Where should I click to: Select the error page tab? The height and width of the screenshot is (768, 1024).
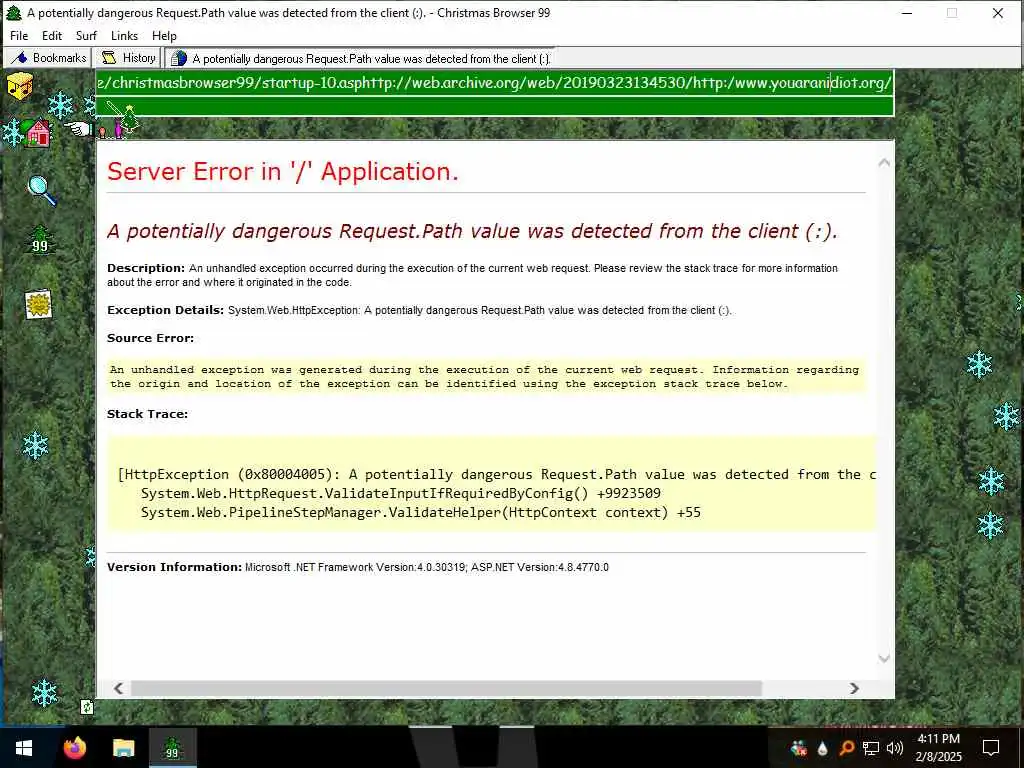point(359,58)
